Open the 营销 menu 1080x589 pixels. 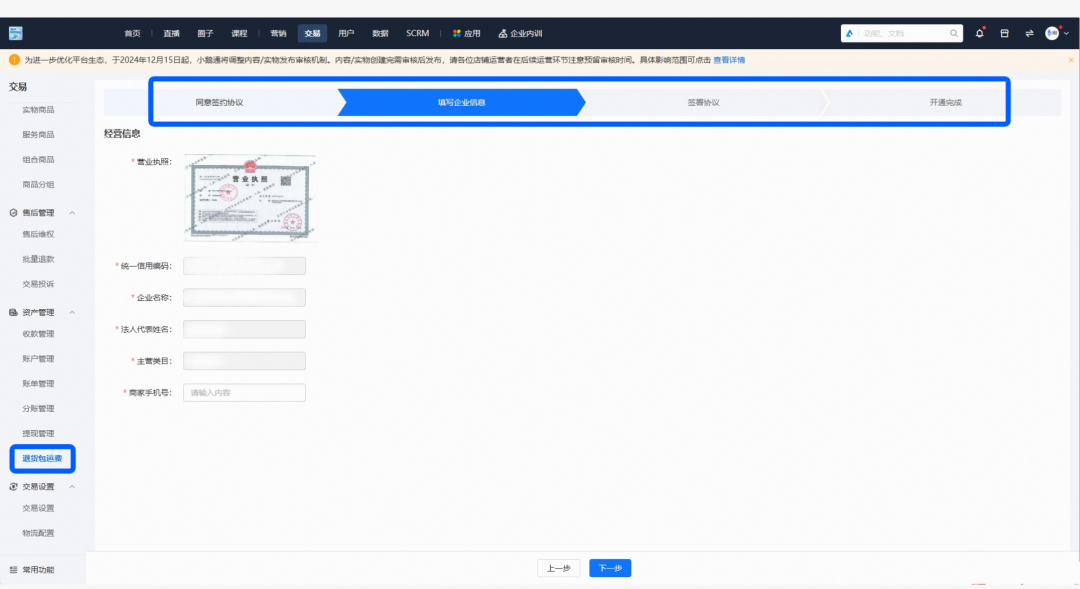tap(278, 33)
